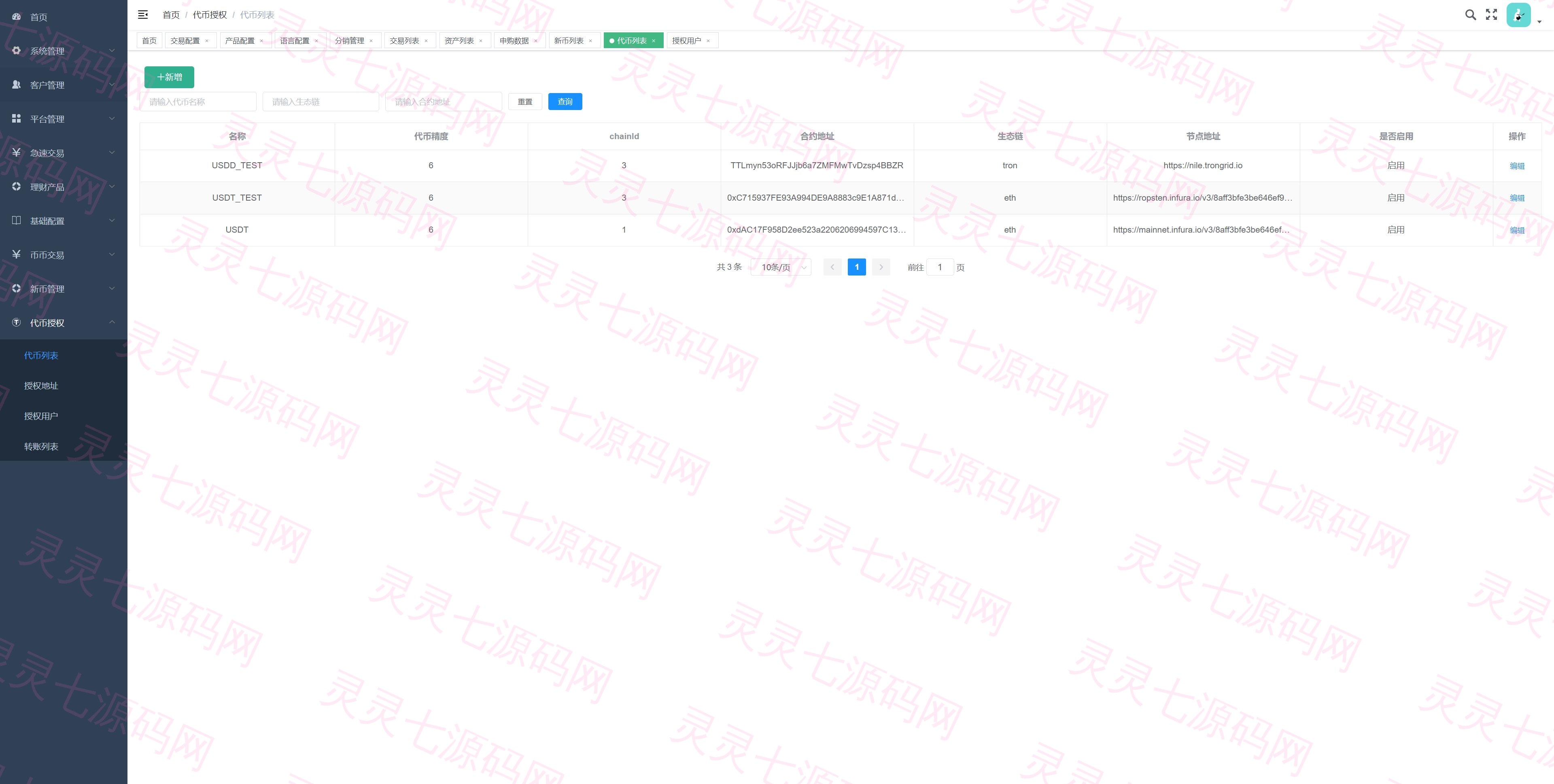This screenshot has width=1554, height=784.
Task: Collapse the sidebar with the hamburger icon
Action: click(143, 15)
